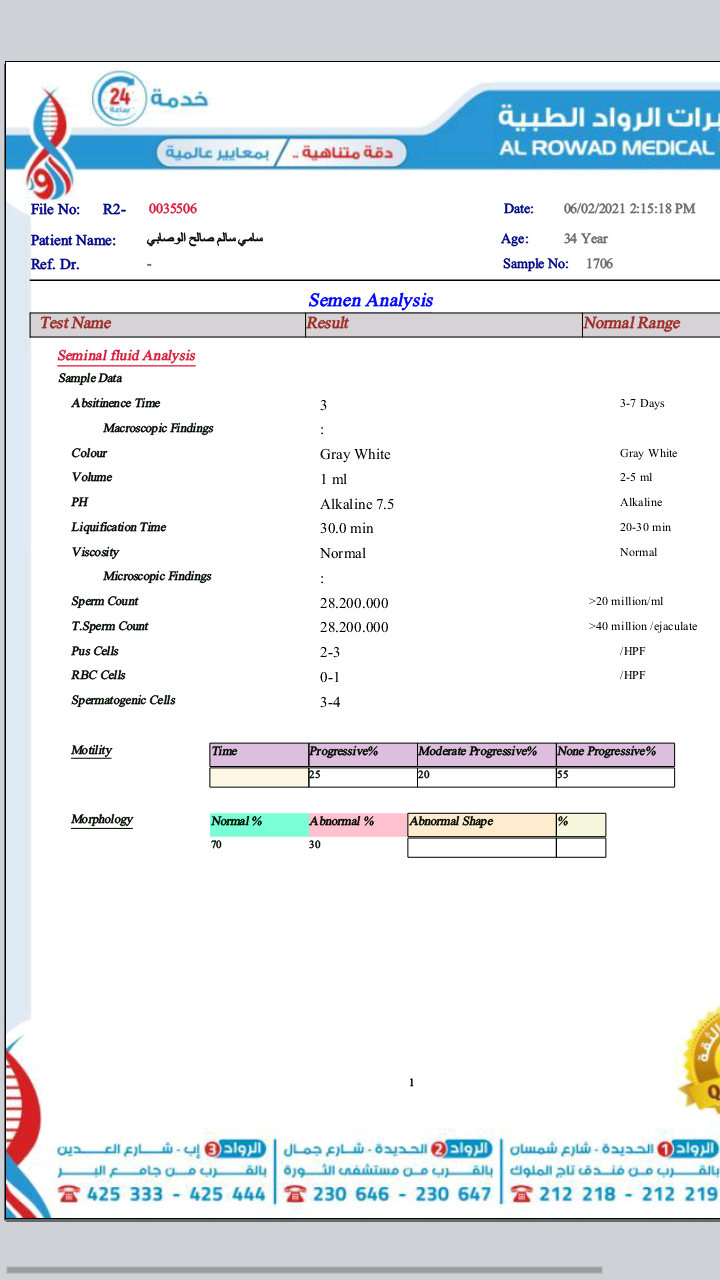Select the >40 million /ejaculate range
The image size is (720, 1280).
643,627
